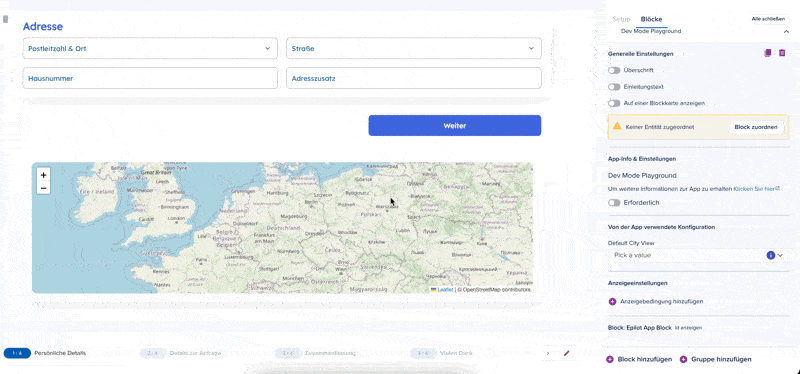Click Anzeigeeinstellungen heading
800x374 pixels.
[638, 283]
